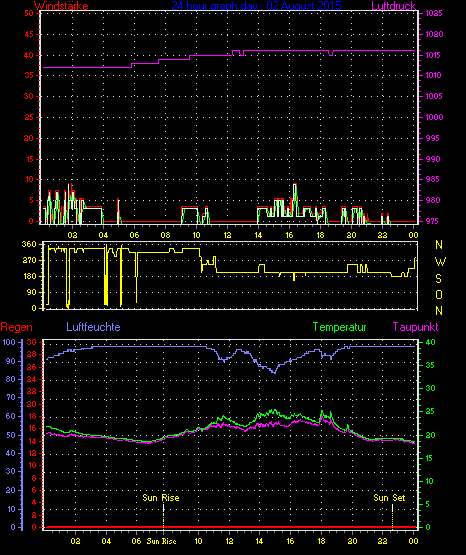Screen dimensions: 466x555
Task: Click the 1015 pressure axis value
Action: [x=434, y=55]
